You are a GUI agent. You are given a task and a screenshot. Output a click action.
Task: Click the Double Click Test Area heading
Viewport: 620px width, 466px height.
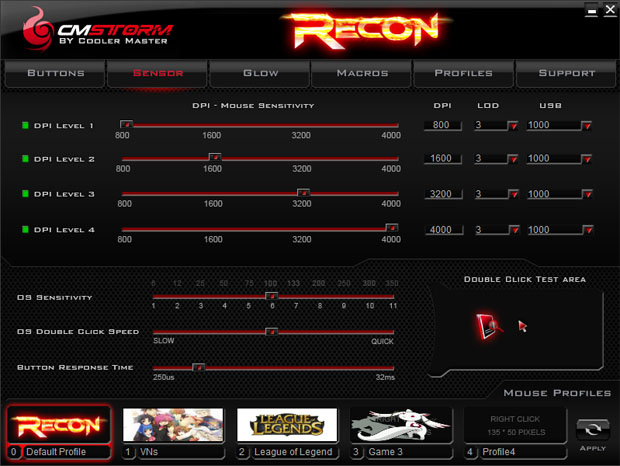pos(525,279)
